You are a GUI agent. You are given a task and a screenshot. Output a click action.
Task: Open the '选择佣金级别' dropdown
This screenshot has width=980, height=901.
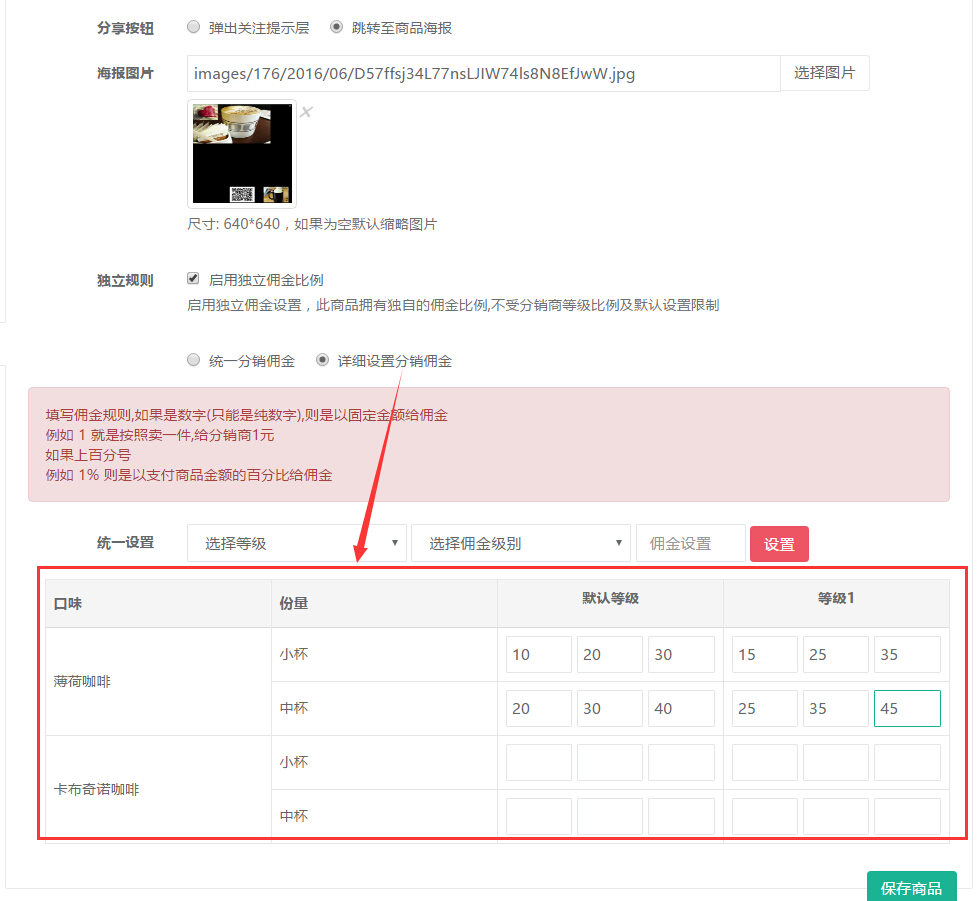pos(520,543)
